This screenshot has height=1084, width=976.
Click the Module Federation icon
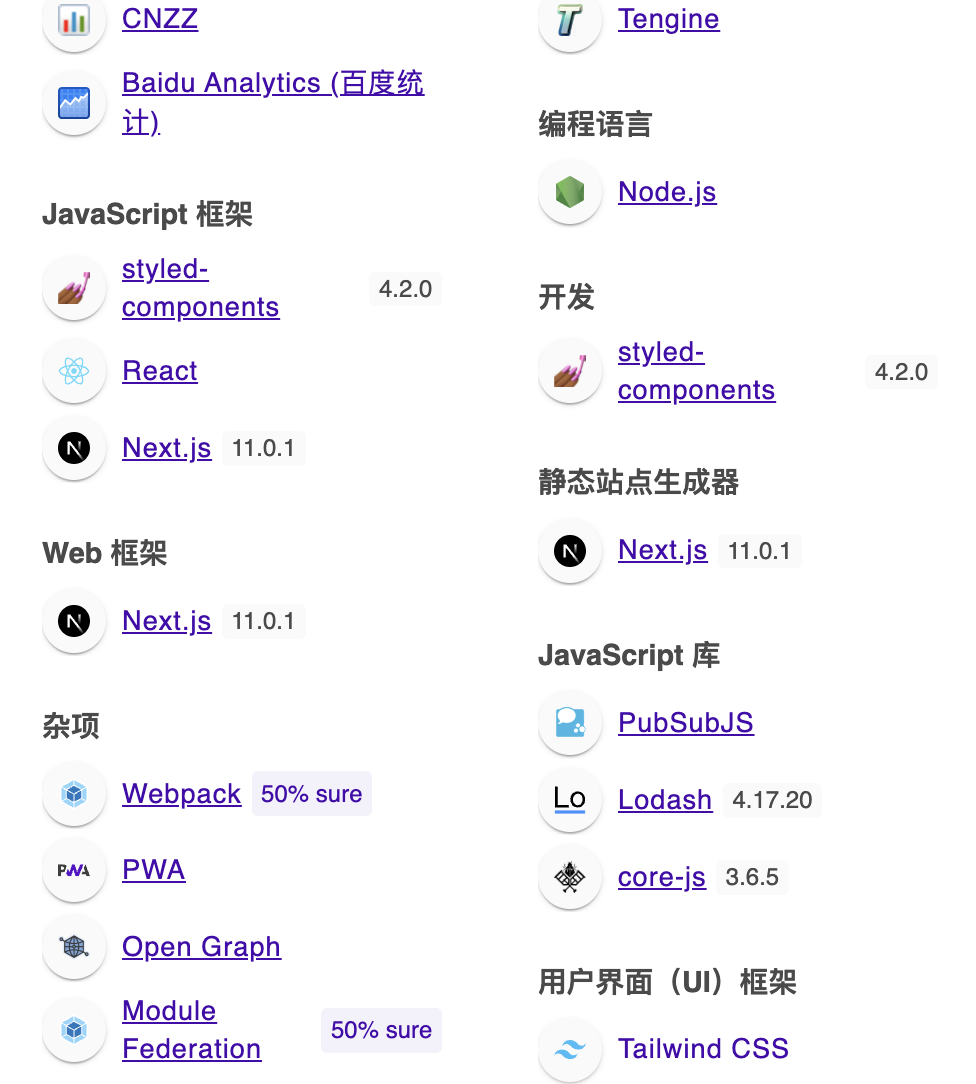[74, 1030]
